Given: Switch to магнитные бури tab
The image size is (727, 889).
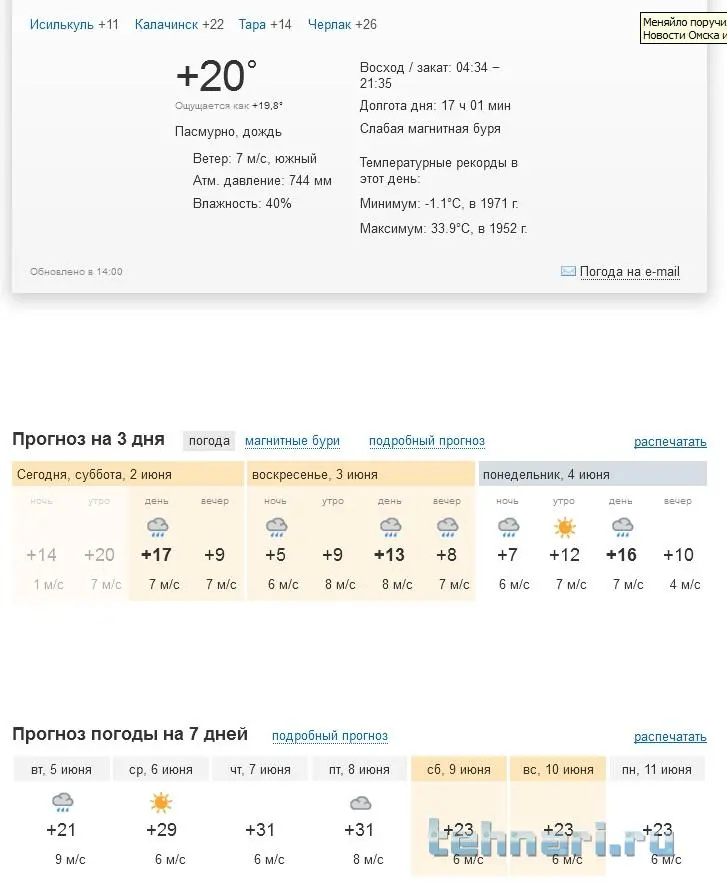Looking at the screenshot, I should pyautogui.click(x=292, y=441).
